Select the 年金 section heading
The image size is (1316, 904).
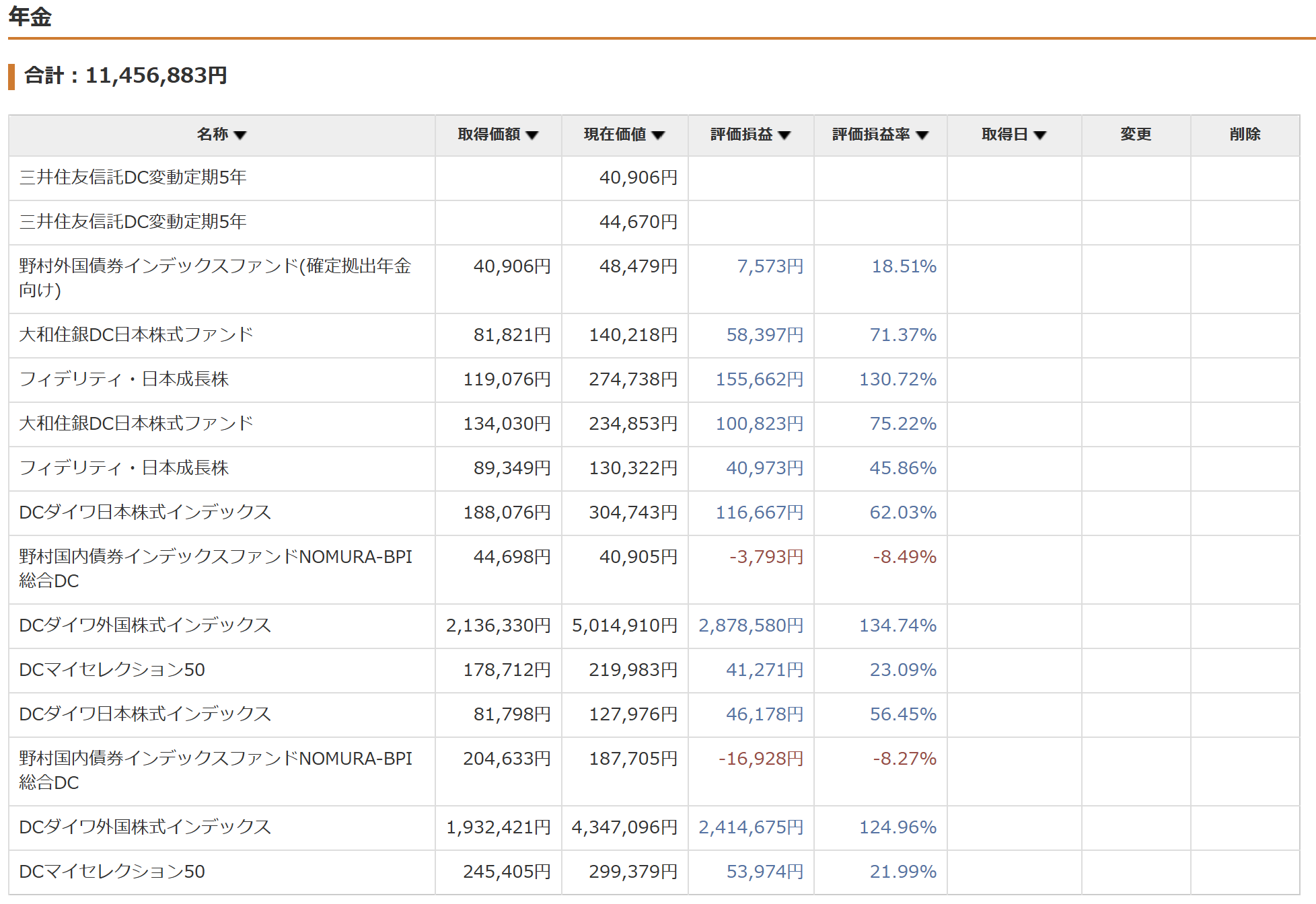point(30,16)
